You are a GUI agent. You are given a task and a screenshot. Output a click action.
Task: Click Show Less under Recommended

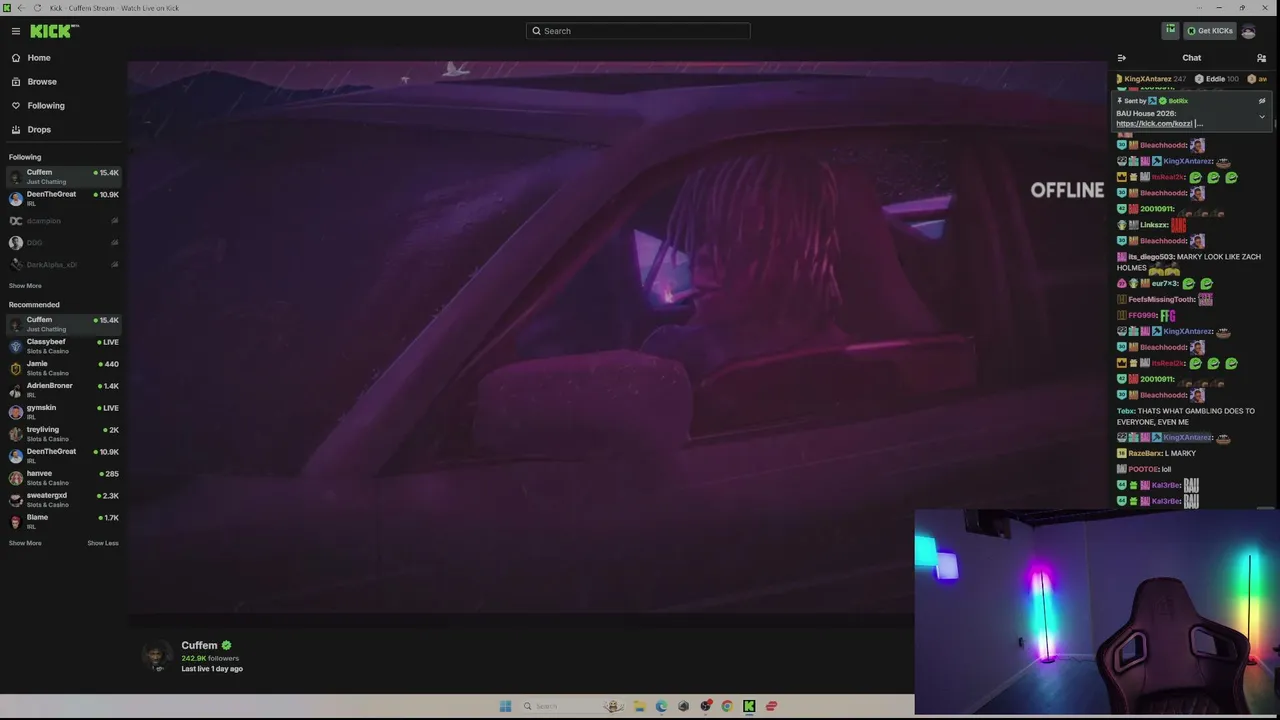click(103, 543)
